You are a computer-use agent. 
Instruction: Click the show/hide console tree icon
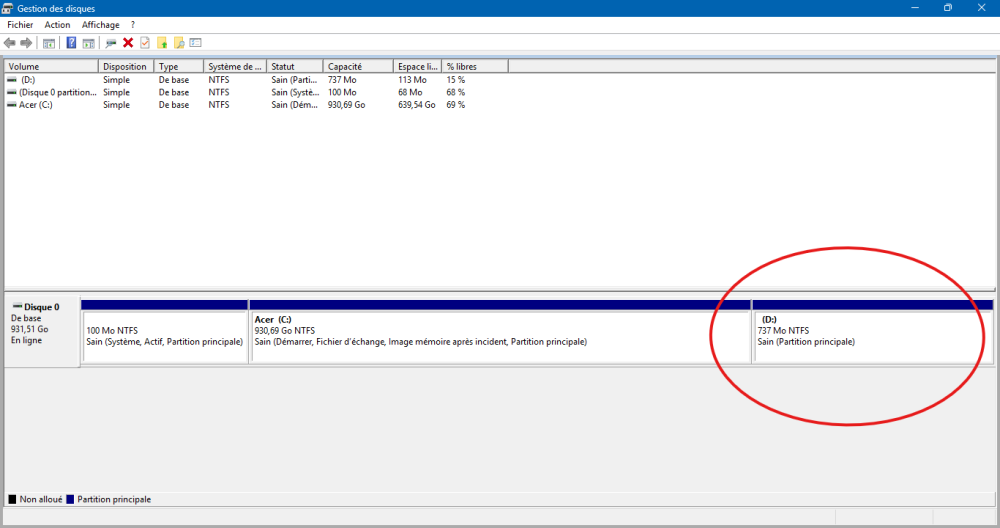[x=48, y=43]
